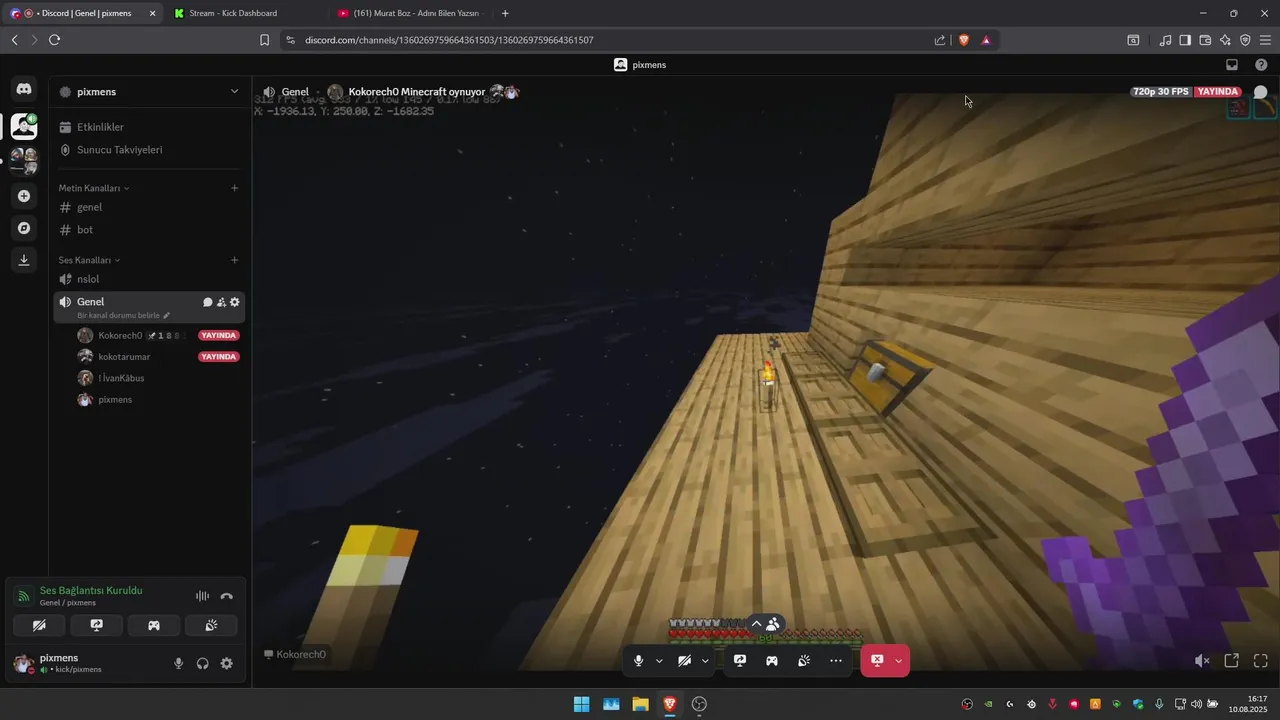Open noise suppression waveform icon
This screenshot has height=720, width=1280.
pos(202,596)
